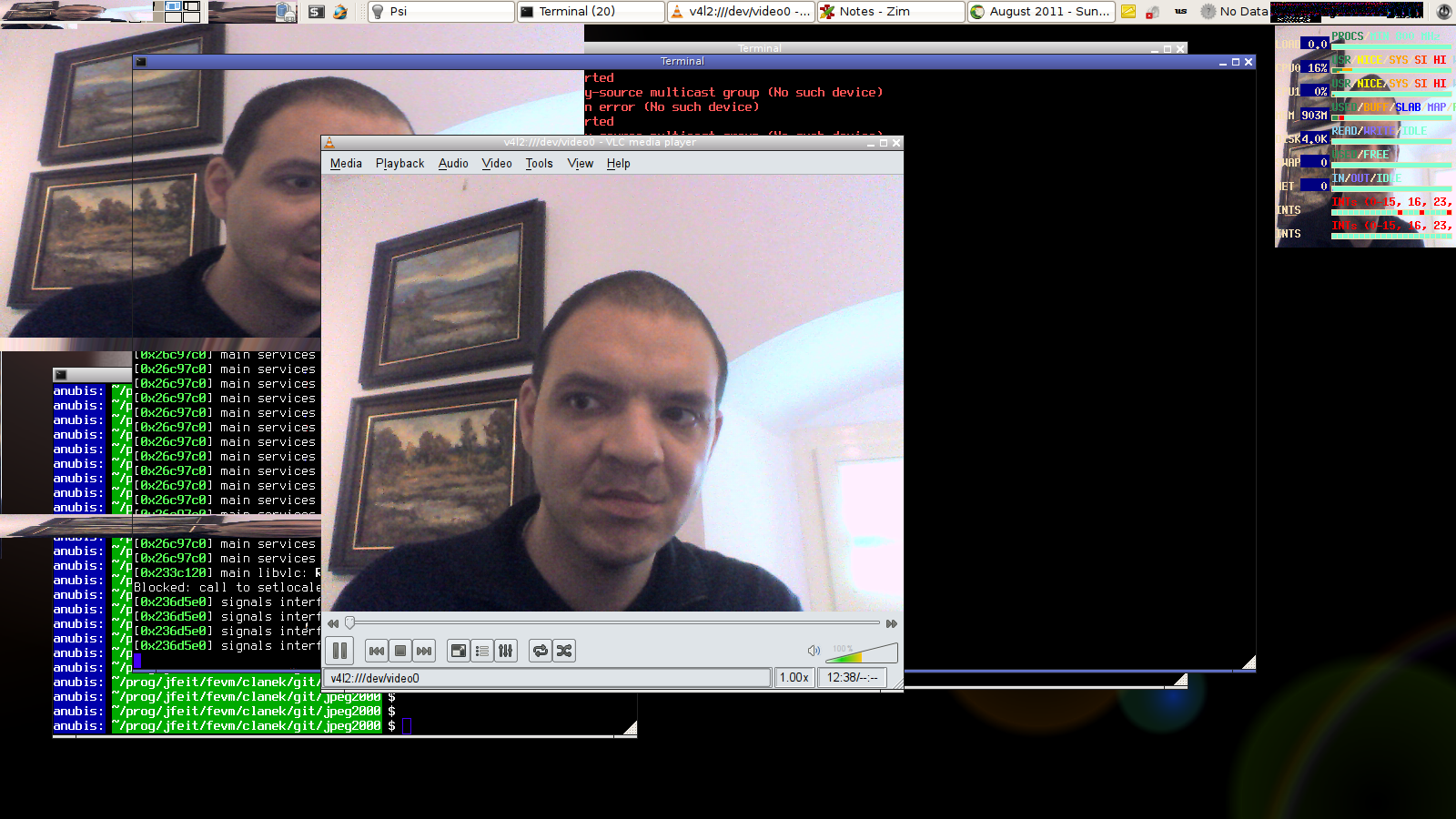1456x819 pixels.
Task: Step forward with faster arrows in VLC
Action: pos(892,623)
